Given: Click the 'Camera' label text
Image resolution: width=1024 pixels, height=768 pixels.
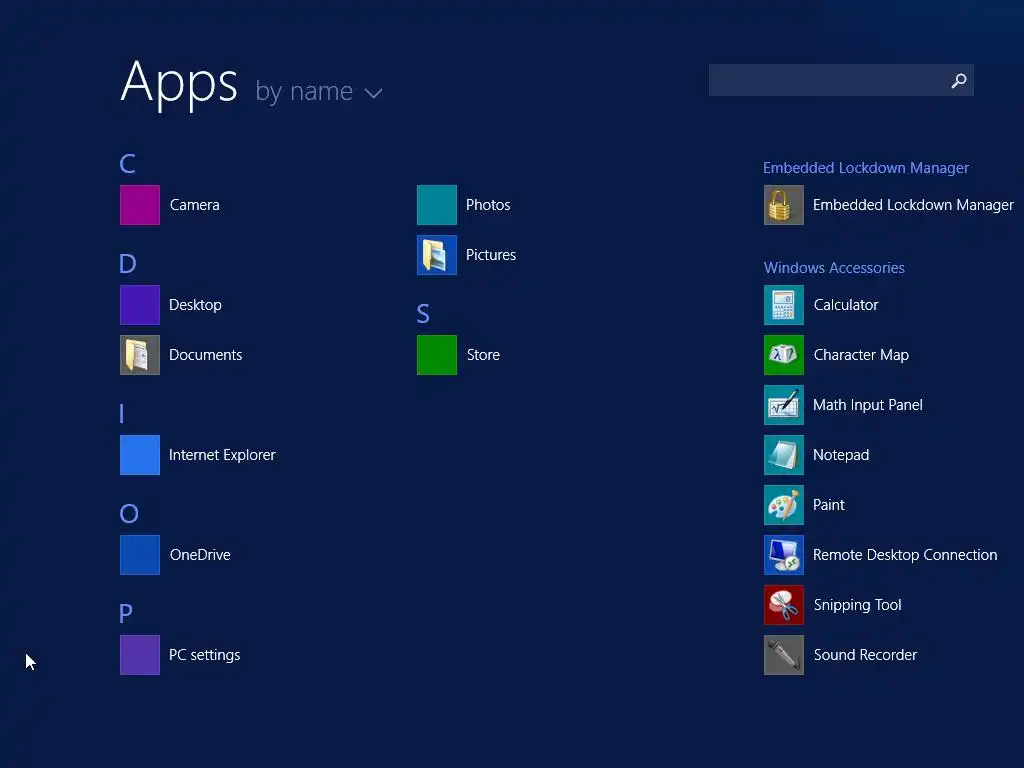Looking at the screenshot, I should click(195, 205).
